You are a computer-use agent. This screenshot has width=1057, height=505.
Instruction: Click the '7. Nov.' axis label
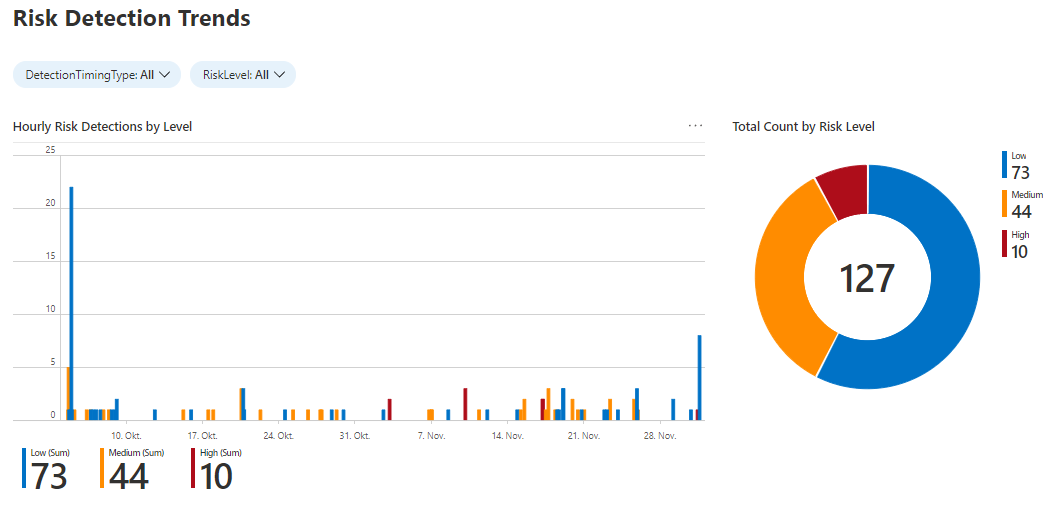[x=431, y=436]
